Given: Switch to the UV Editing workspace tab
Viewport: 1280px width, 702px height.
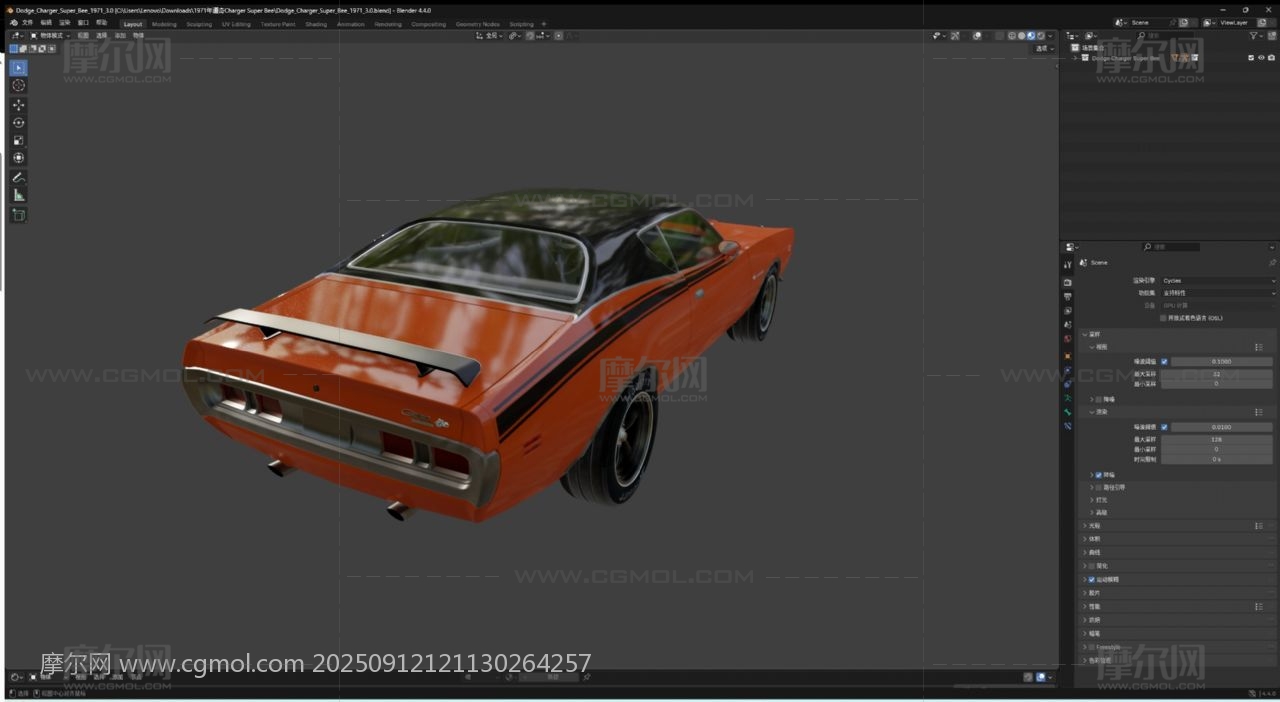Looking at the screenshot, I should [236, 24].
